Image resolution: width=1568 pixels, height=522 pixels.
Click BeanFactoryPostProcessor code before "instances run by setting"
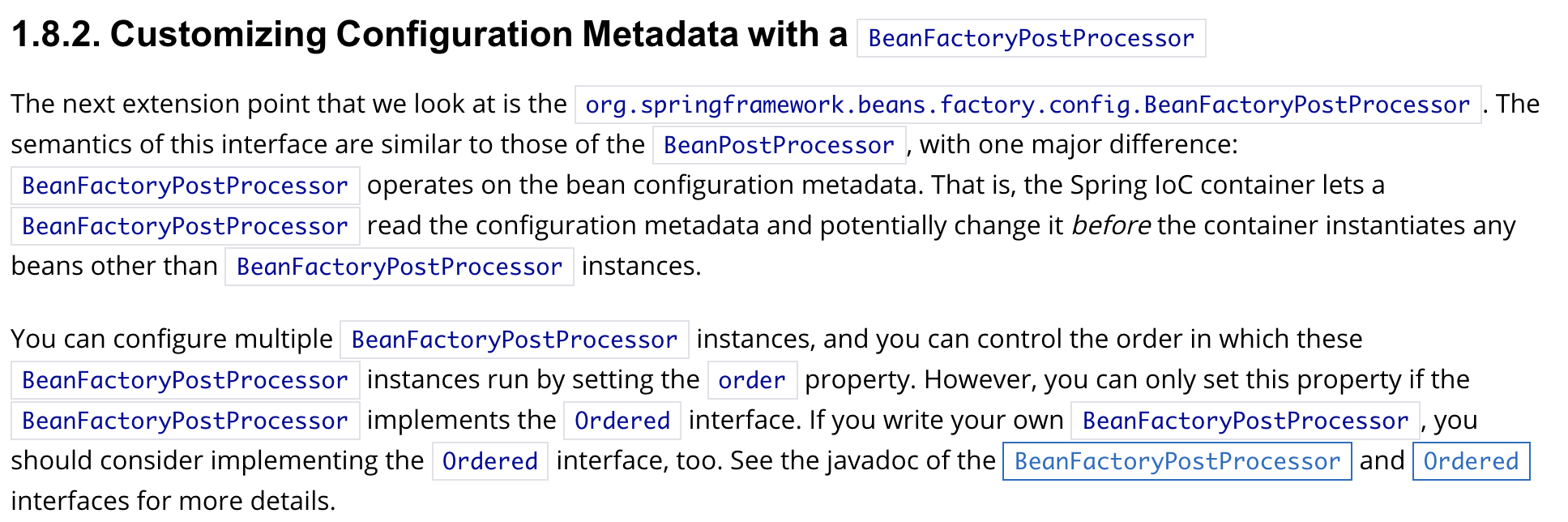185,380
